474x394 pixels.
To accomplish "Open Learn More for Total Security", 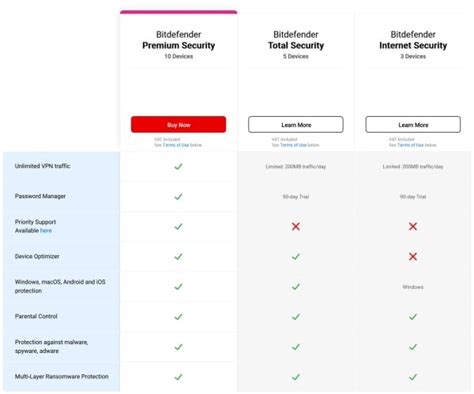I will click(x=296, y=124).
